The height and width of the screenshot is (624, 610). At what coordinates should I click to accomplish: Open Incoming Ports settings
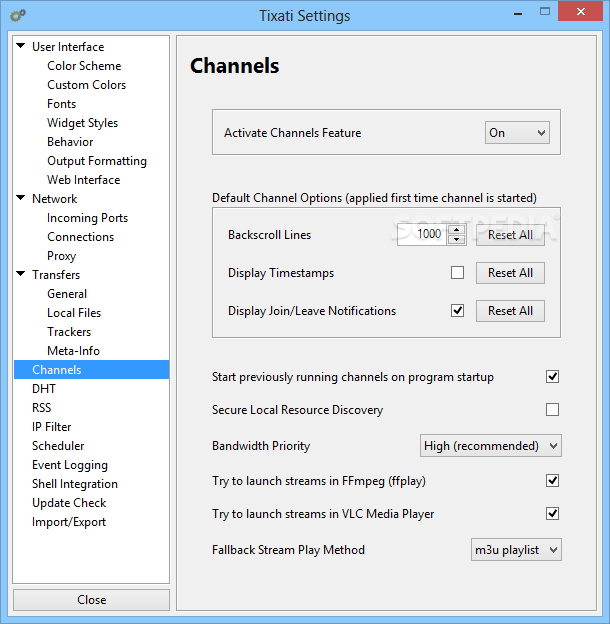click(87, 218)
